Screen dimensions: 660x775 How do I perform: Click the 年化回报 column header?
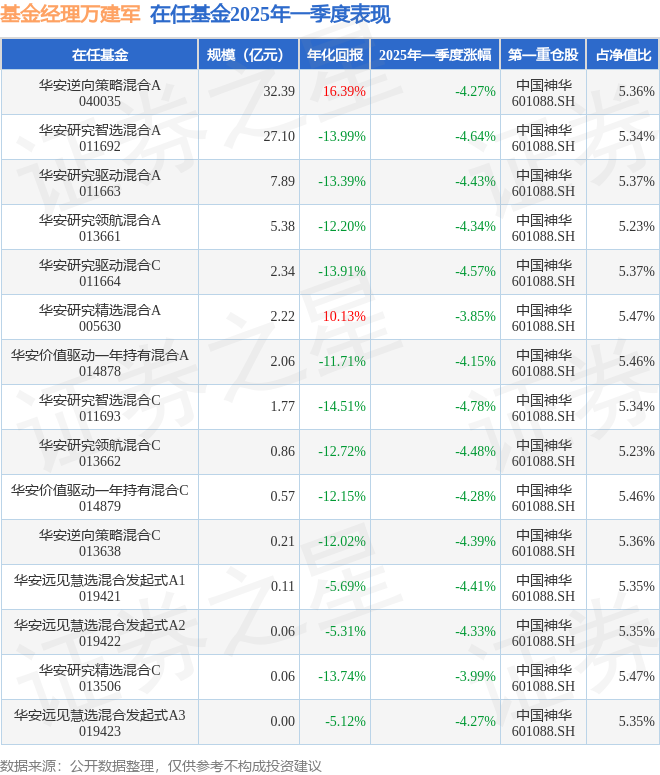pos(335,54)
